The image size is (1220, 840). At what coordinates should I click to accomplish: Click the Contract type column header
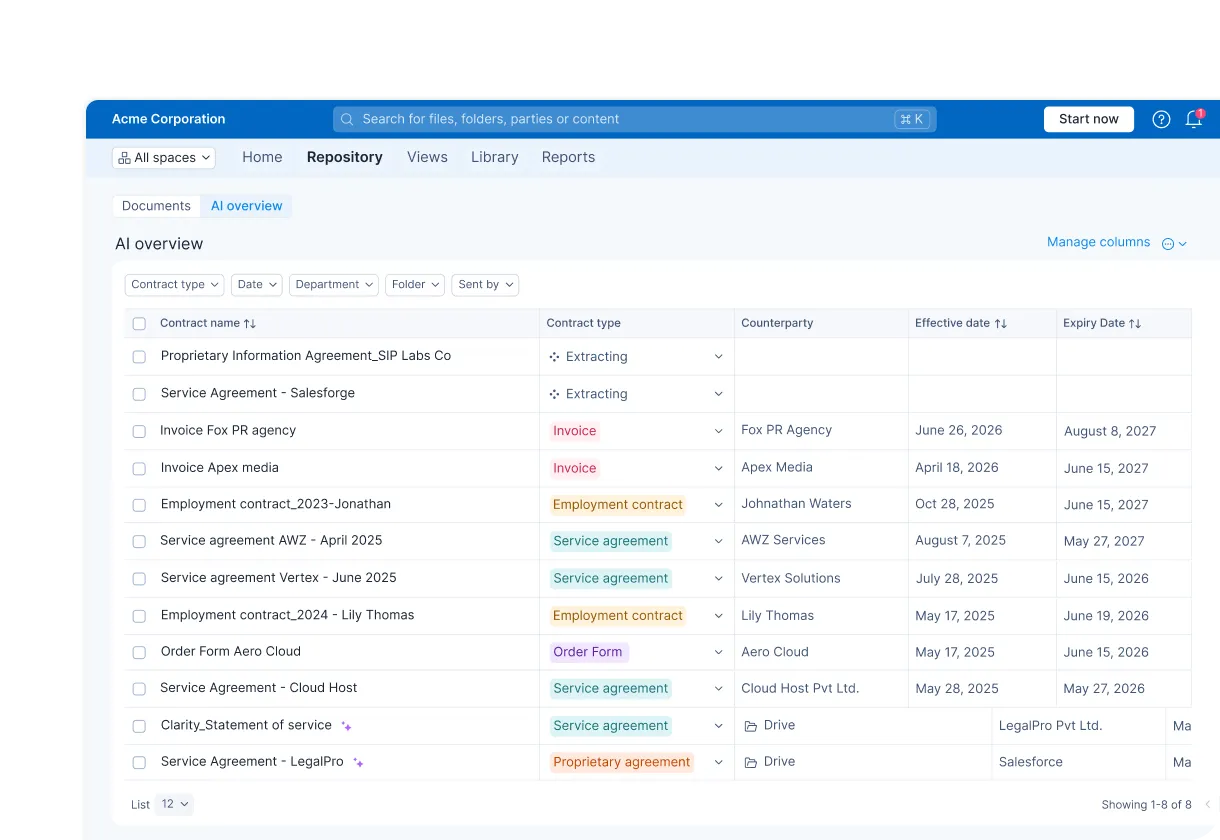(584, 323)
